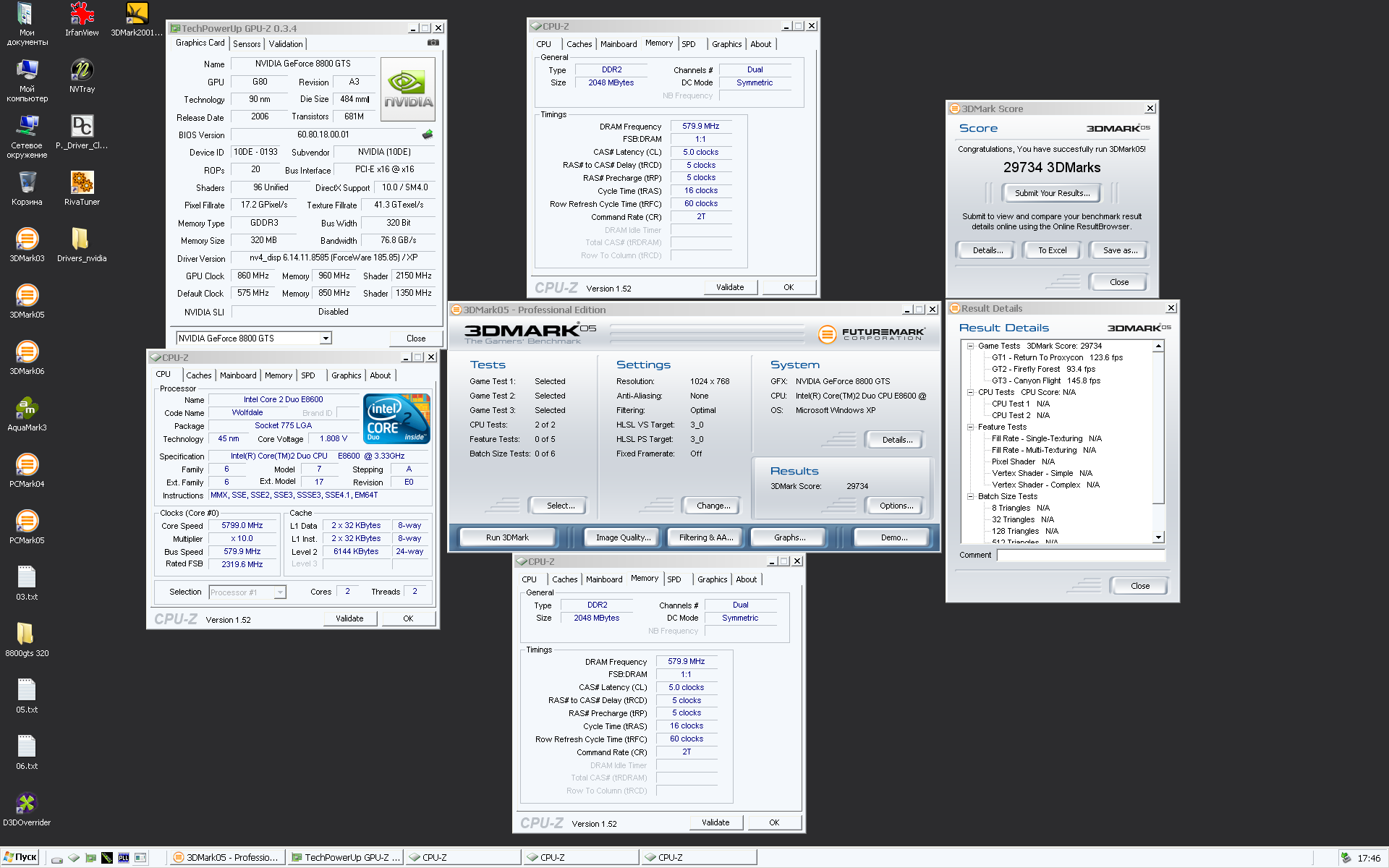This screenshot has height=868, width=1389.
Task: Launch PLL tool from quick launch
Action: (x=123, y=858)
